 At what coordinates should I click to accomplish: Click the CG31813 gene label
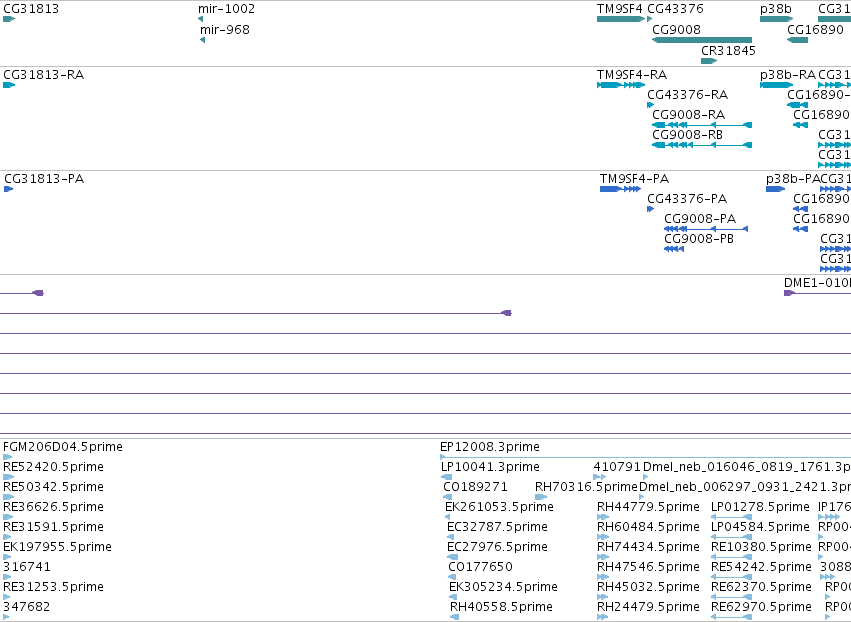(31, 9)
